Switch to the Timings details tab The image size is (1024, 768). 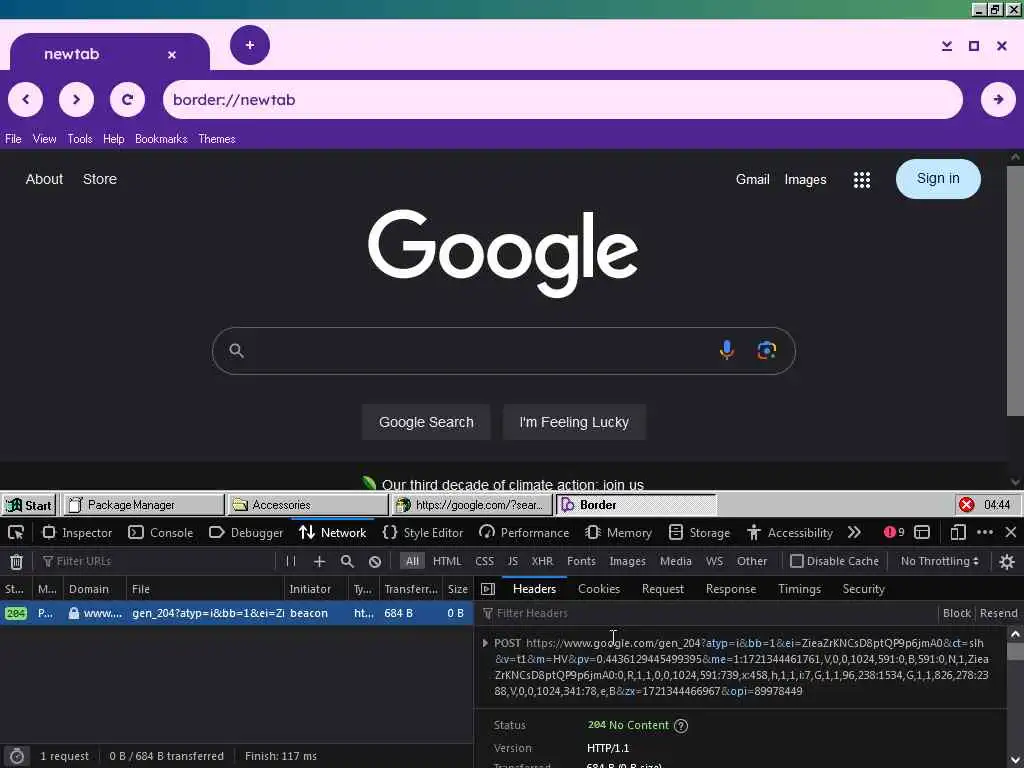coord(799,589)
